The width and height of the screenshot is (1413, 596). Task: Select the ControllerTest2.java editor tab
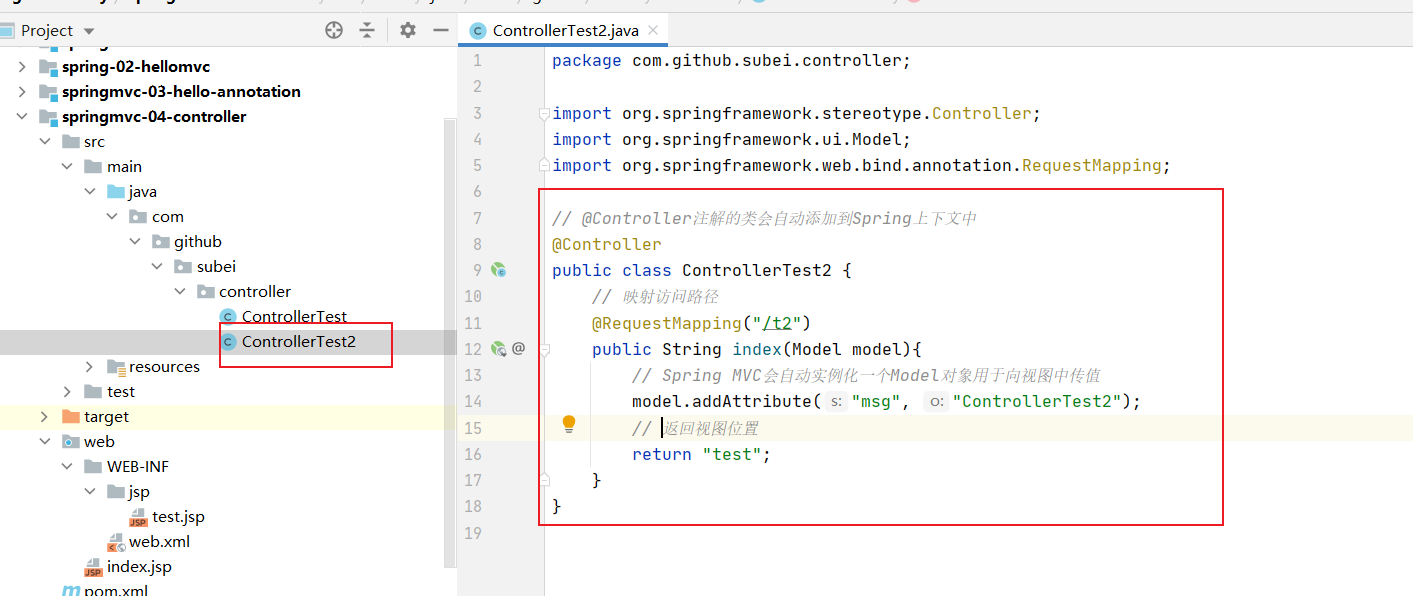564,30
